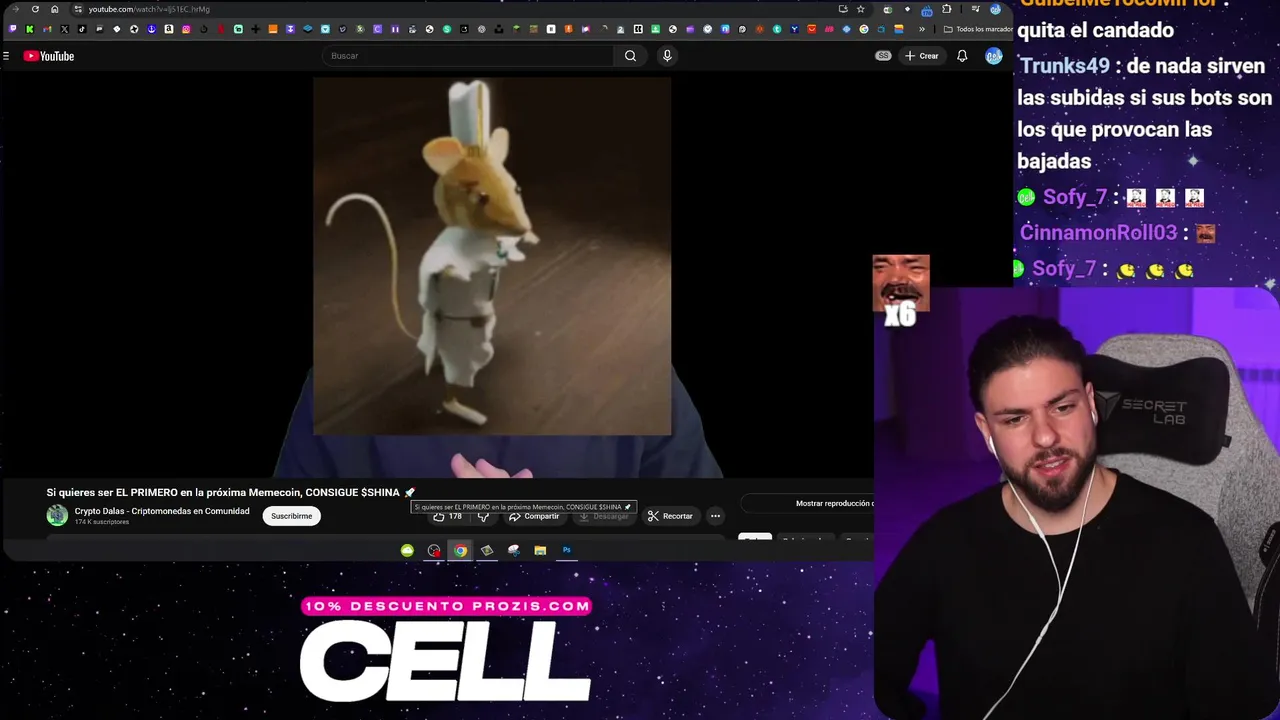
Task: Click the Recortar clip button
Action: [670, 516]
